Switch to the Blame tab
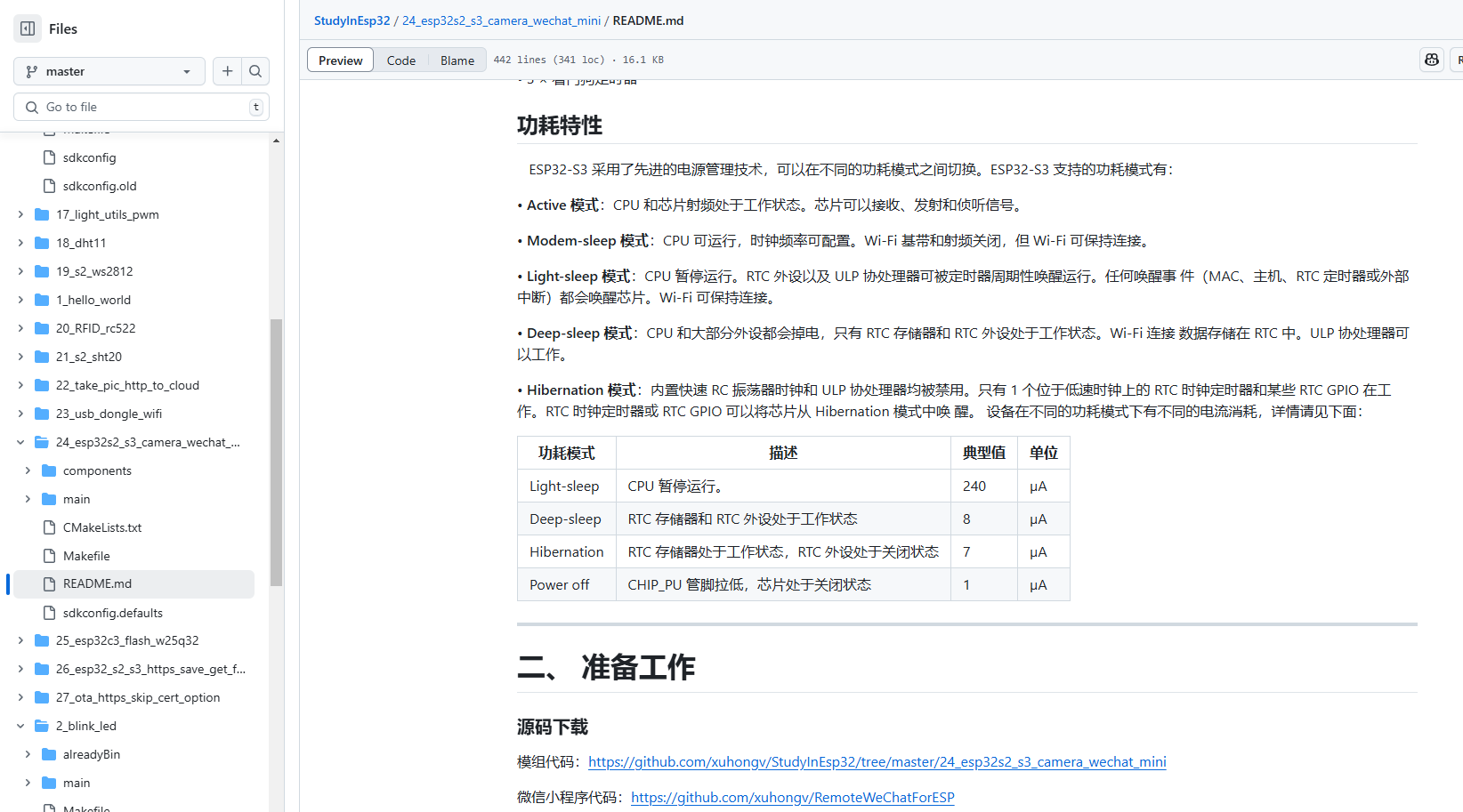Image resolution: width=1463 pixels, height=812 pixels. [x=457, y=60]
